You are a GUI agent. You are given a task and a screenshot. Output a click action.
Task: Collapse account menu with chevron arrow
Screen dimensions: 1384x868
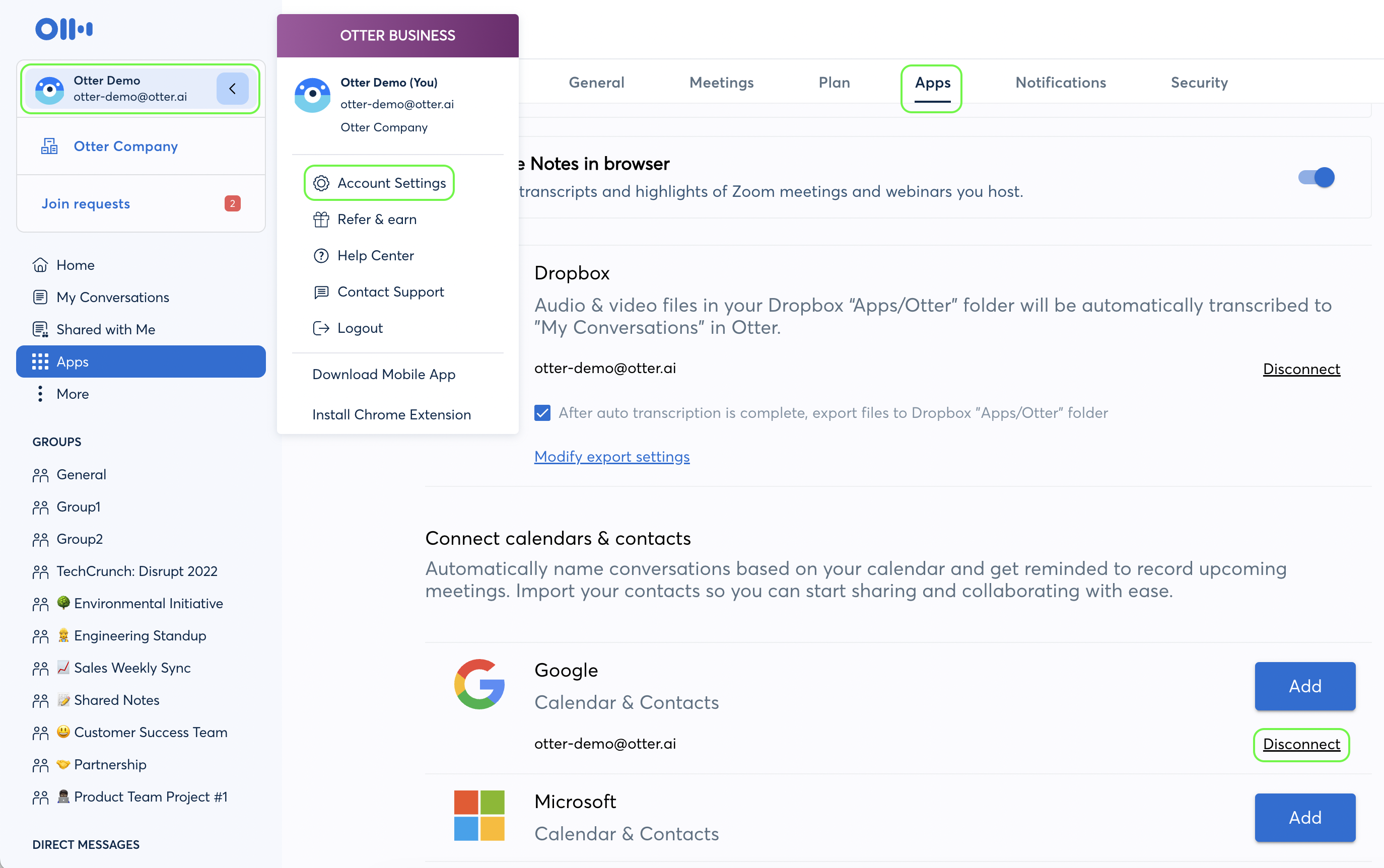(x=232, y=89)
